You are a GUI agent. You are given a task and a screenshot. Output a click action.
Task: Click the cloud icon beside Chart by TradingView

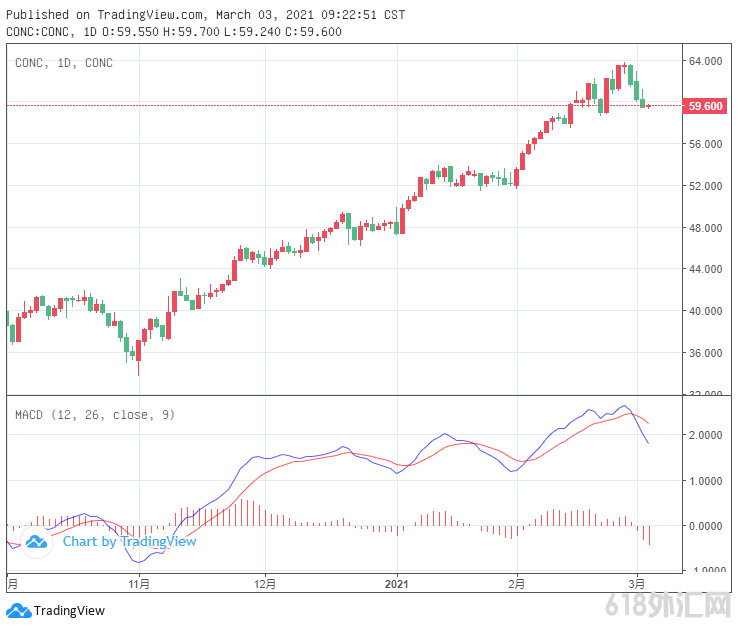[37, 542]
